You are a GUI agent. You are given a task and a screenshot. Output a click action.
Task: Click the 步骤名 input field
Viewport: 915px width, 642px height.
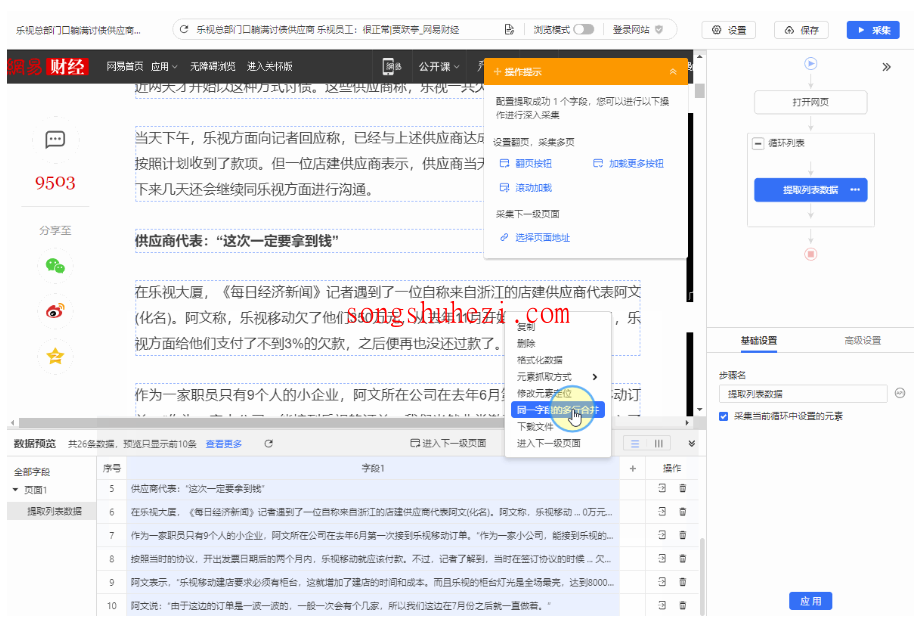click(x=803, y=394)
